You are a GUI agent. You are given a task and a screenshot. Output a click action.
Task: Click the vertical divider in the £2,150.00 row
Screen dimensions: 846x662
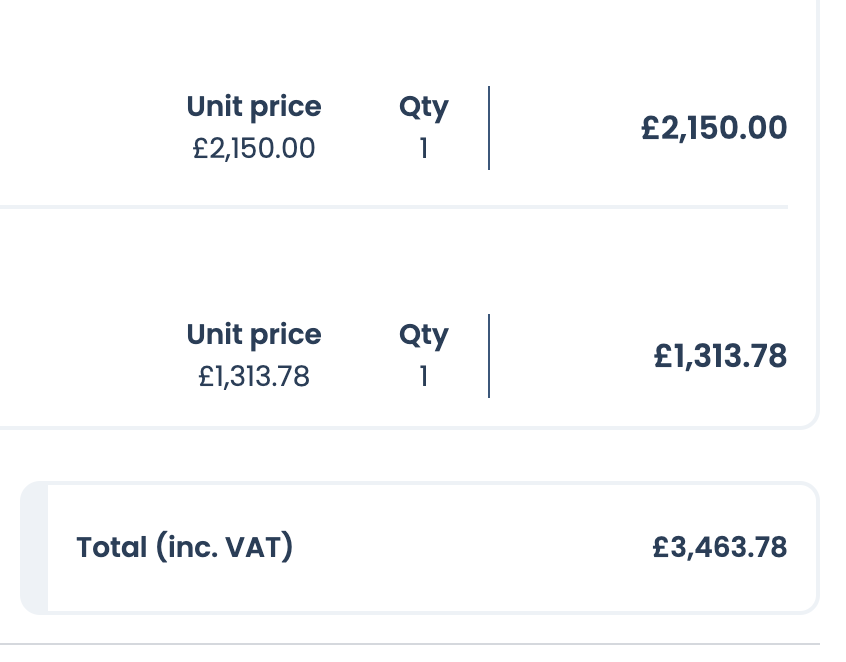coord(489,128)
